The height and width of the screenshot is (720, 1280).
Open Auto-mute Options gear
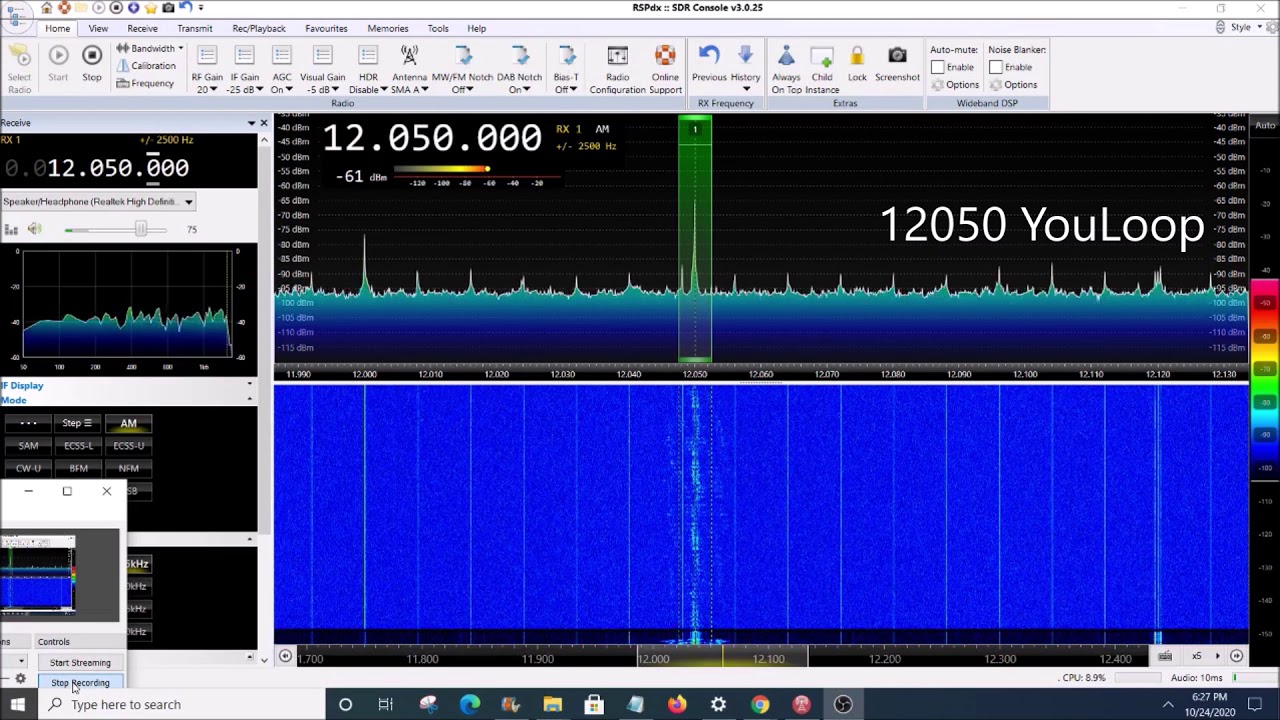(x=955, y=85)
